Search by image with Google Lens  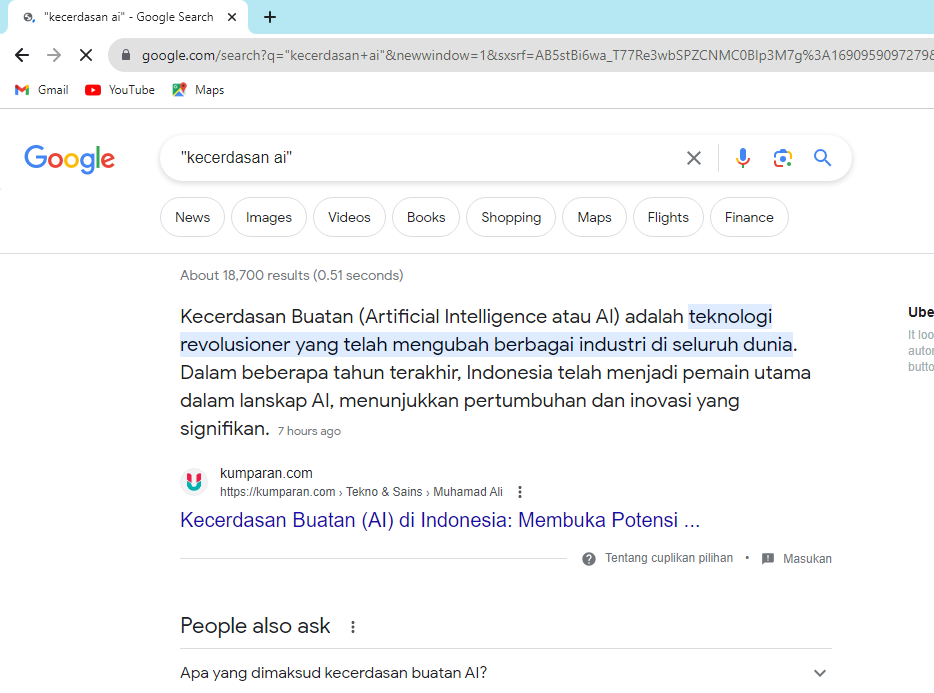pos(782,158)
